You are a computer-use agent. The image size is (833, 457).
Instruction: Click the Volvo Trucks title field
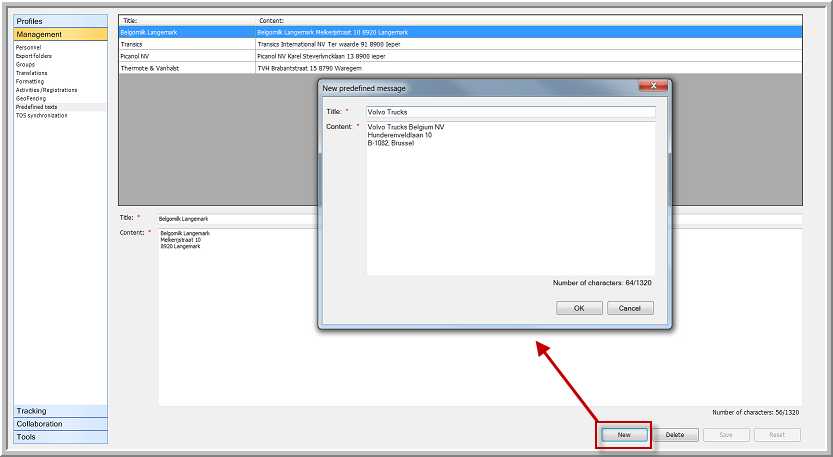510,112
